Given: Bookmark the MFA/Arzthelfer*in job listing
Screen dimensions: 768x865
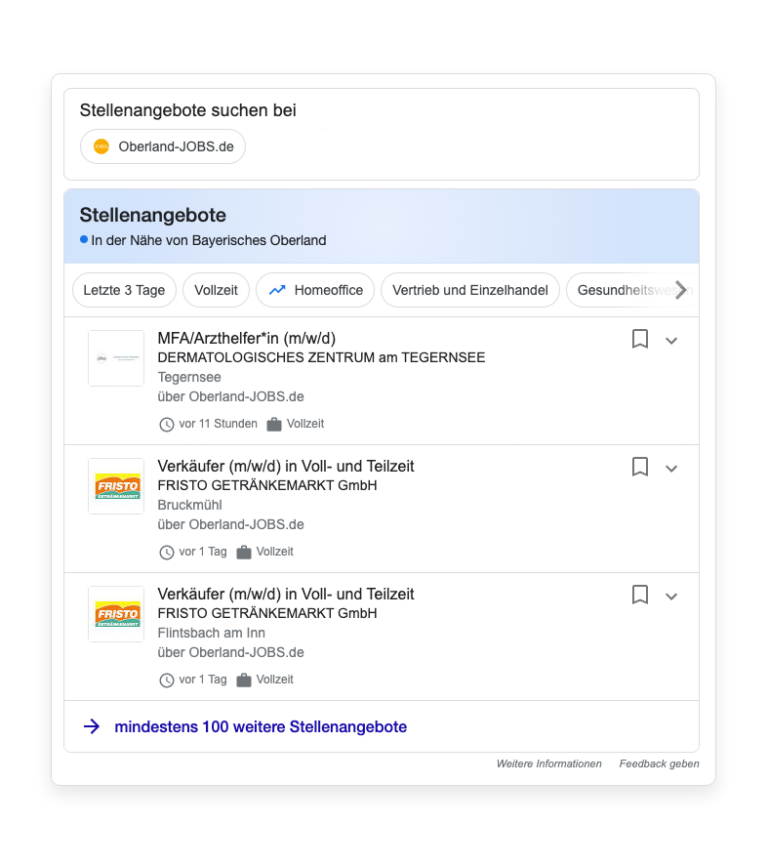Looking at the screenshot, I should click(x=640, y=340).
